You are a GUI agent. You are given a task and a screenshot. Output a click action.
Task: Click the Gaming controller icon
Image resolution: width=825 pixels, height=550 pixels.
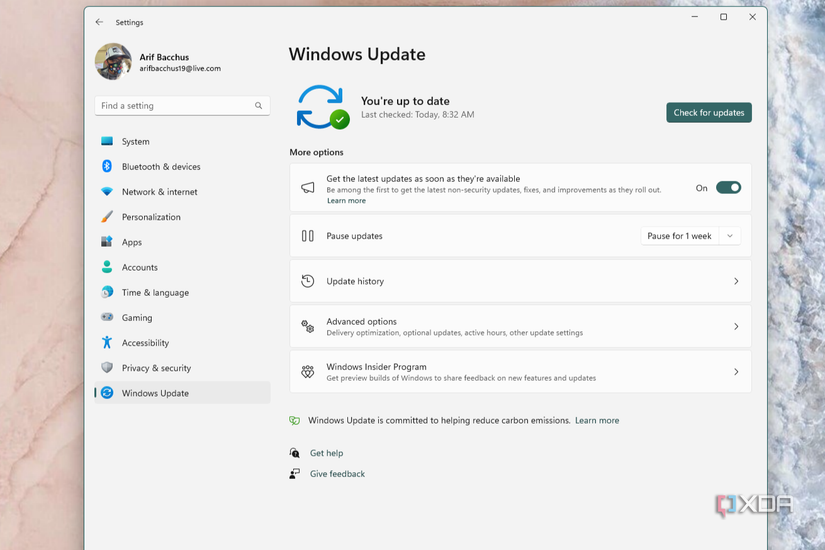(107, 317)
